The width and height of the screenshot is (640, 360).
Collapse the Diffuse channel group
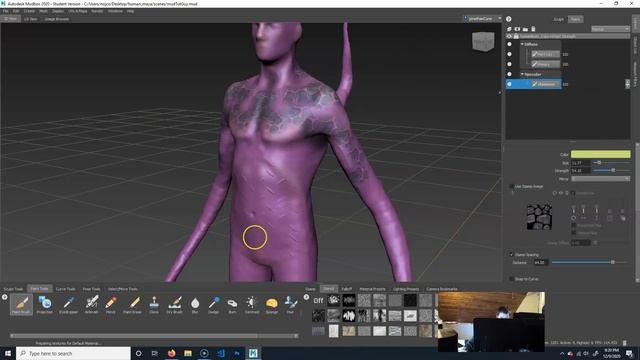(522, 44)
